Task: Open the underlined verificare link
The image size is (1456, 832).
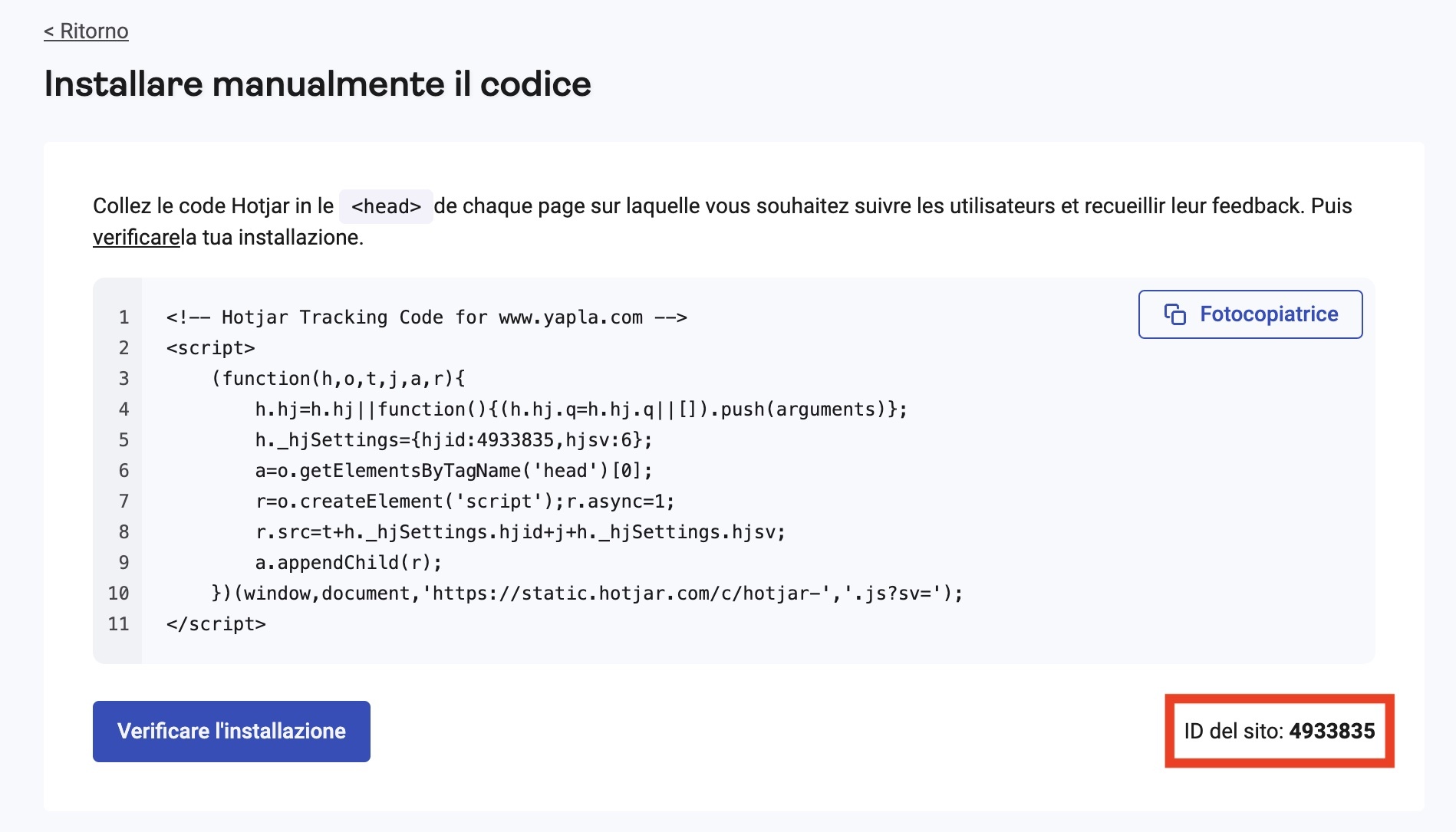Action: click(136, 238)
